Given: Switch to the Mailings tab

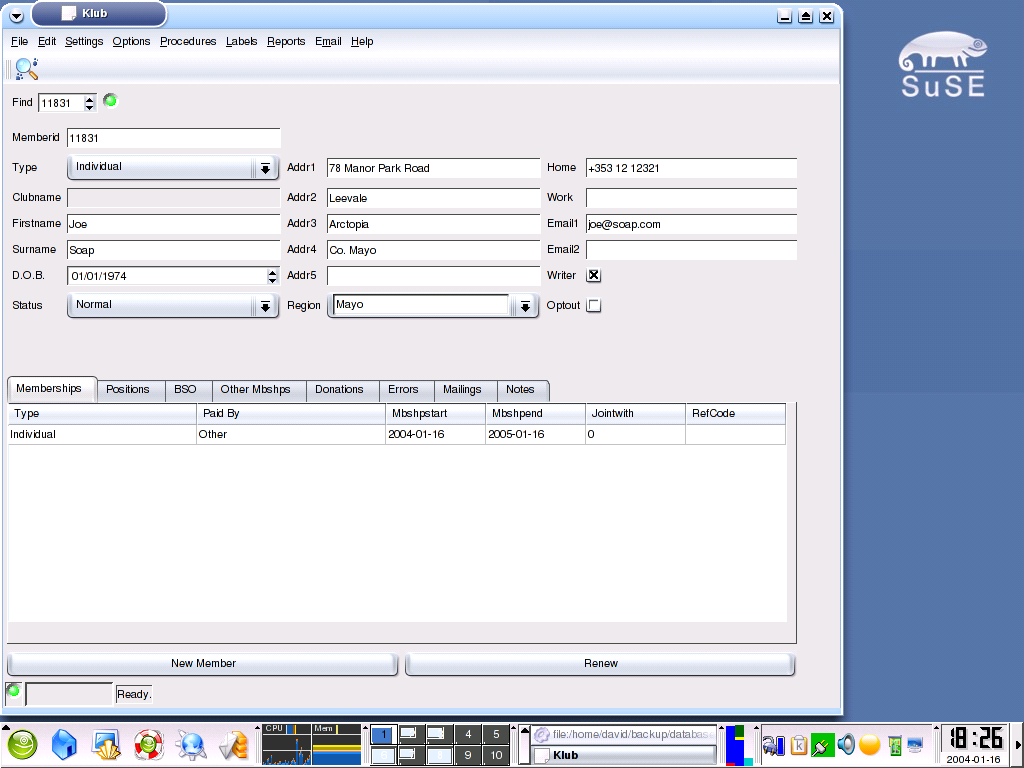Looking at the screenshot, I should [462, 390].
